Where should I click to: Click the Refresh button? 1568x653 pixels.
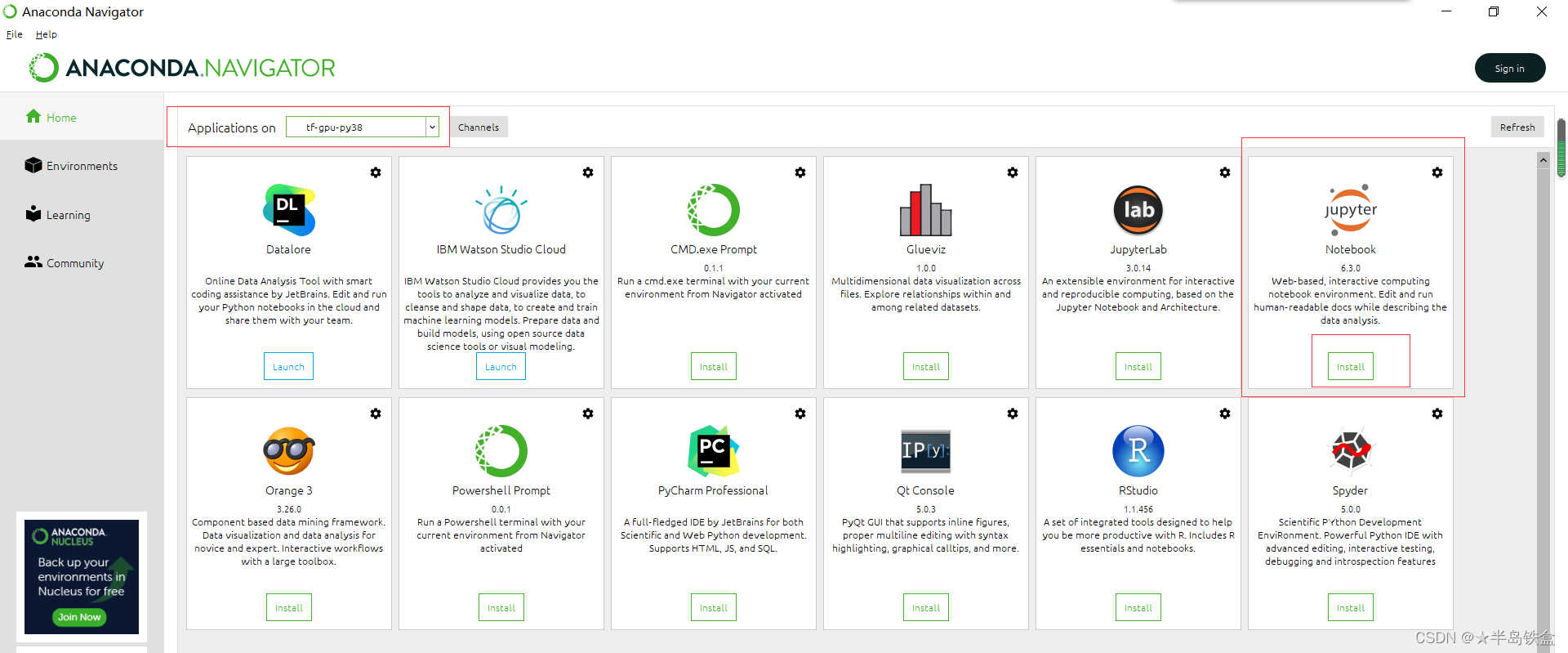point(1517,127)
